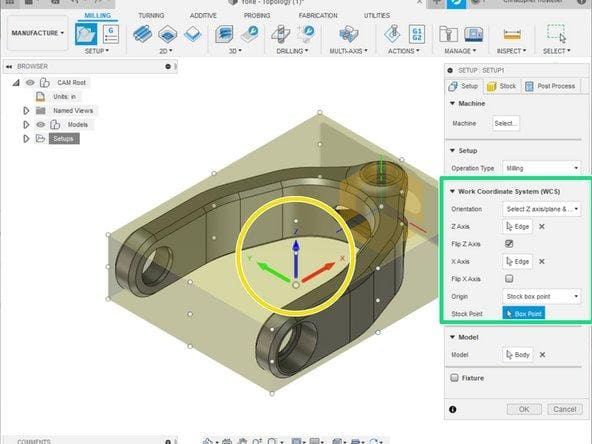The image size is (592, 444).
Task: Switch to the UTILITIES ribbon tab
Action: click(377, 15)
